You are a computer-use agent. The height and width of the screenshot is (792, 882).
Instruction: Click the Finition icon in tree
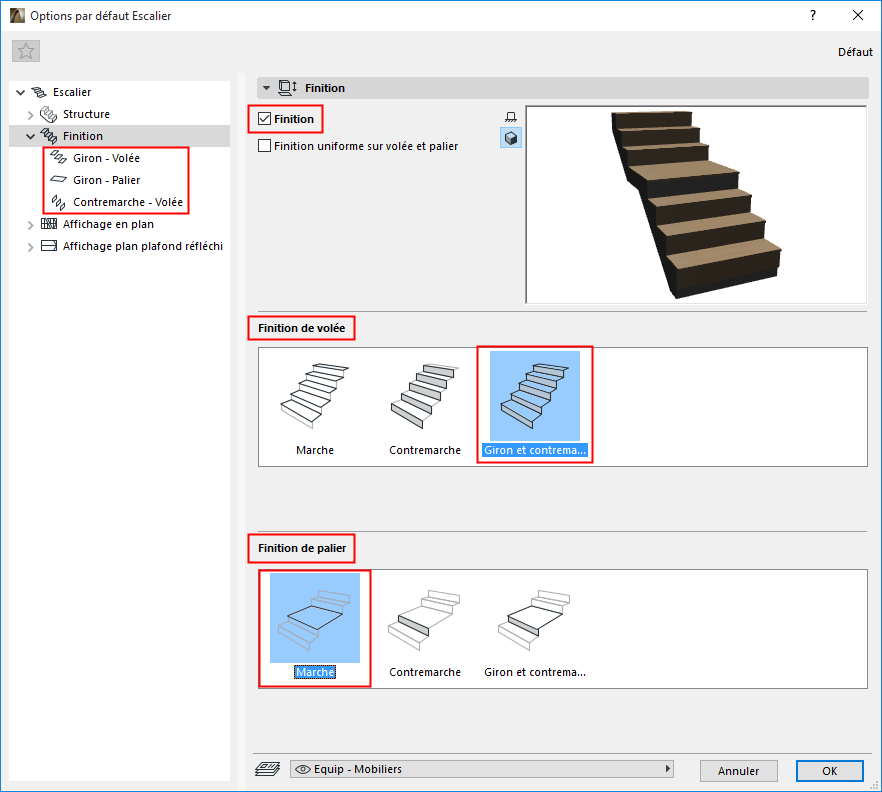click(x=48, y=136)
